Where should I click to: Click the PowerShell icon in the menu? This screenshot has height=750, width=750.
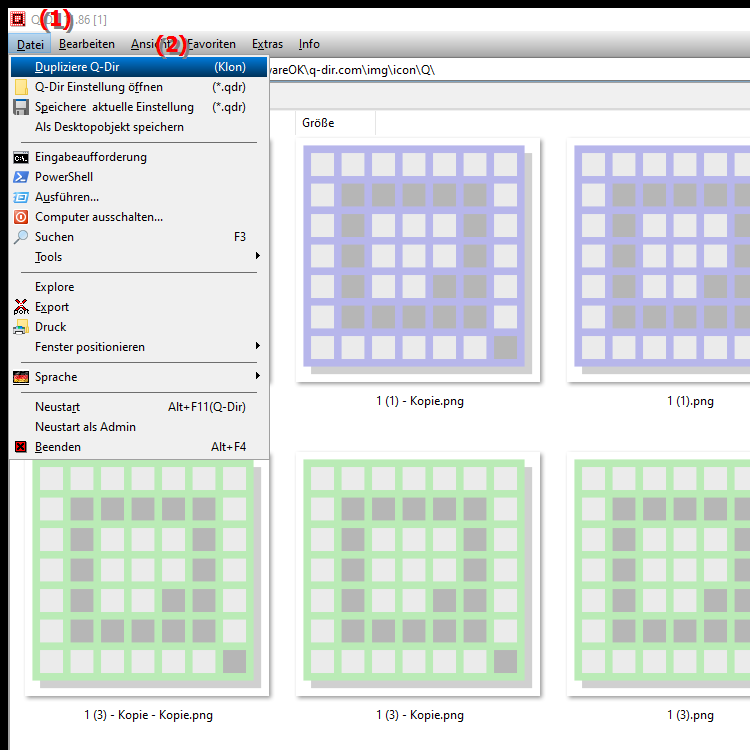pos(21,177)
